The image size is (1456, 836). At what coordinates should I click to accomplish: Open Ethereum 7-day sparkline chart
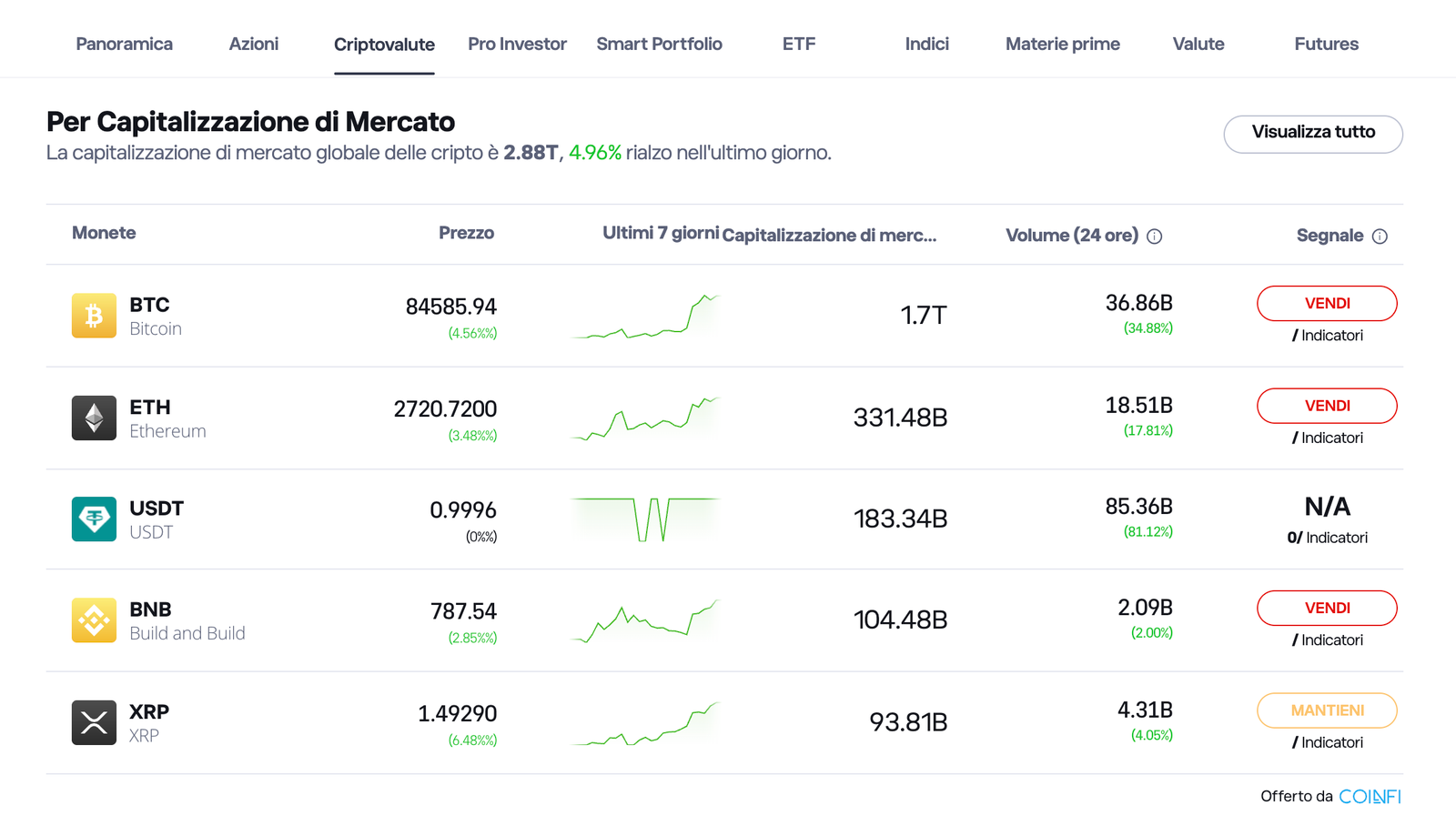(x=645, y=418)
